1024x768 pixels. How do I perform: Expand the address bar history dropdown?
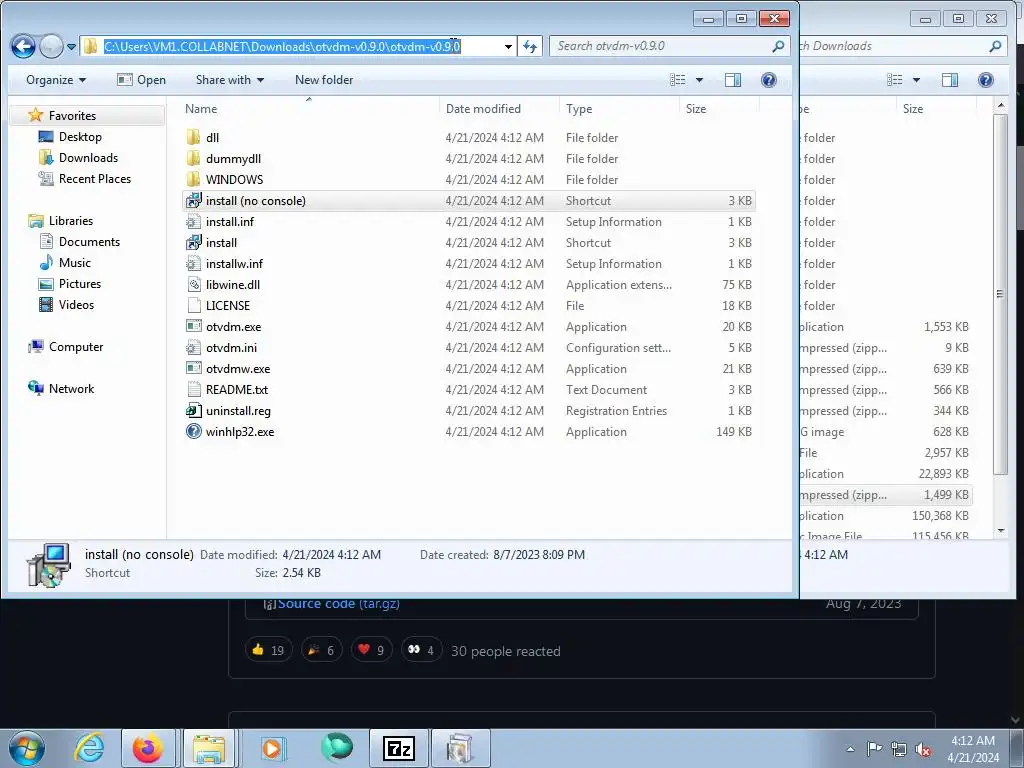(508, 46)
